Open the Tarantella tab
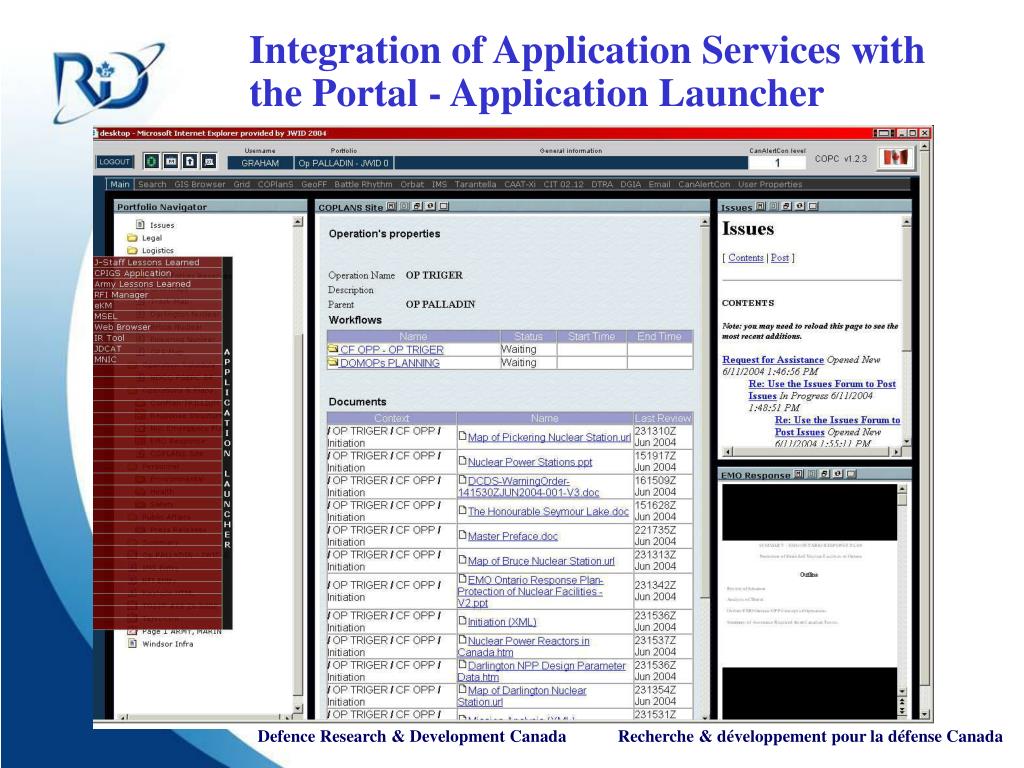 pyautogui.click(x=475, y=184)
